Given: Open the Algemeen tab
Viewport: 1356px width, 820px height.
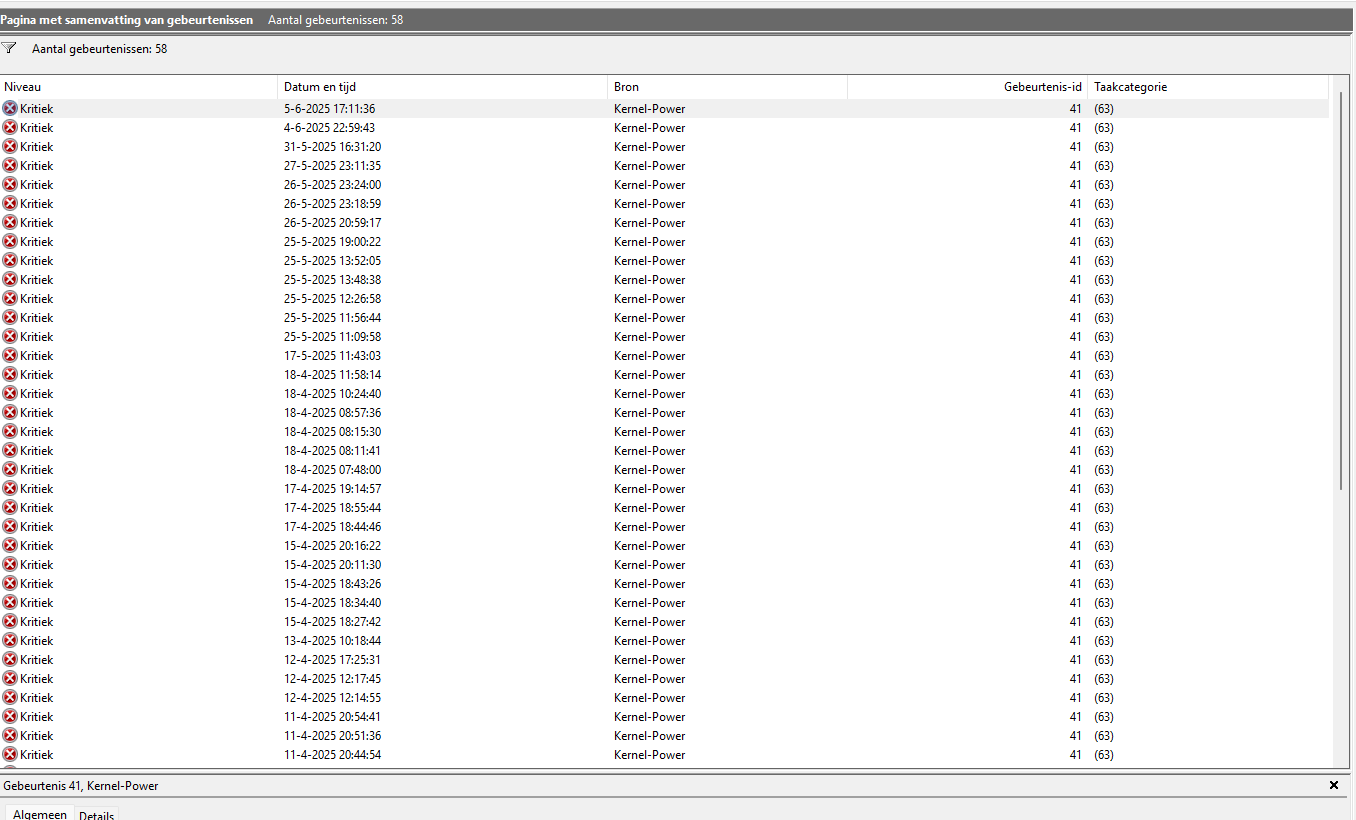Looking at the screenshot, I should click(x=40, y=814).
